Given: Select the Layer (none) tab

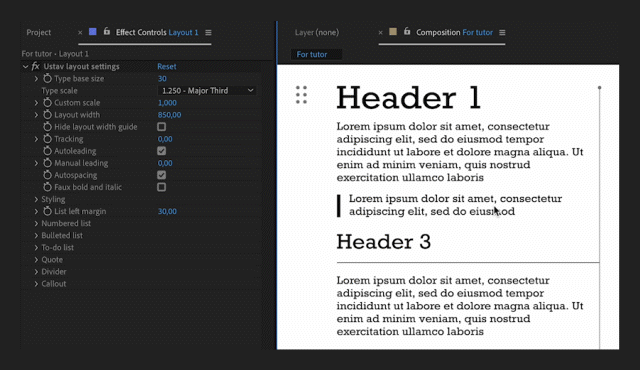Looking at the screenshot, I should click(x=317, y=33).
